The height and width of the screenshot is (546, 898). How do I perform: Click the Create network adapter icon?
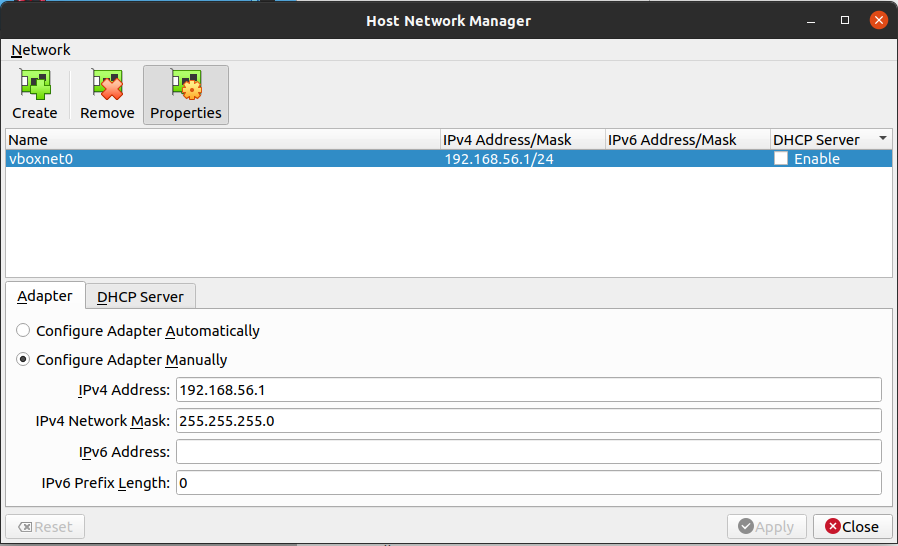(x=35, y=85)
